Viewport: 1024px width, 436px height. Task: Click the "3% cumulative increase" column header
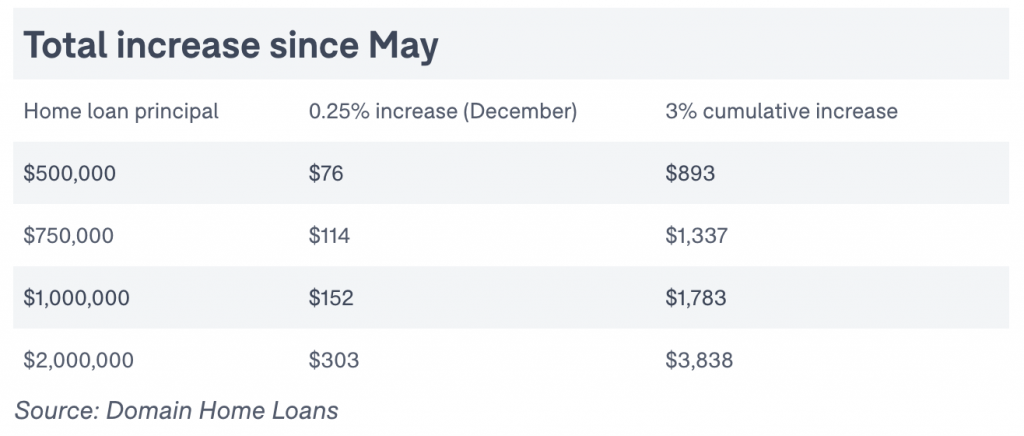(x=781, y=111)
